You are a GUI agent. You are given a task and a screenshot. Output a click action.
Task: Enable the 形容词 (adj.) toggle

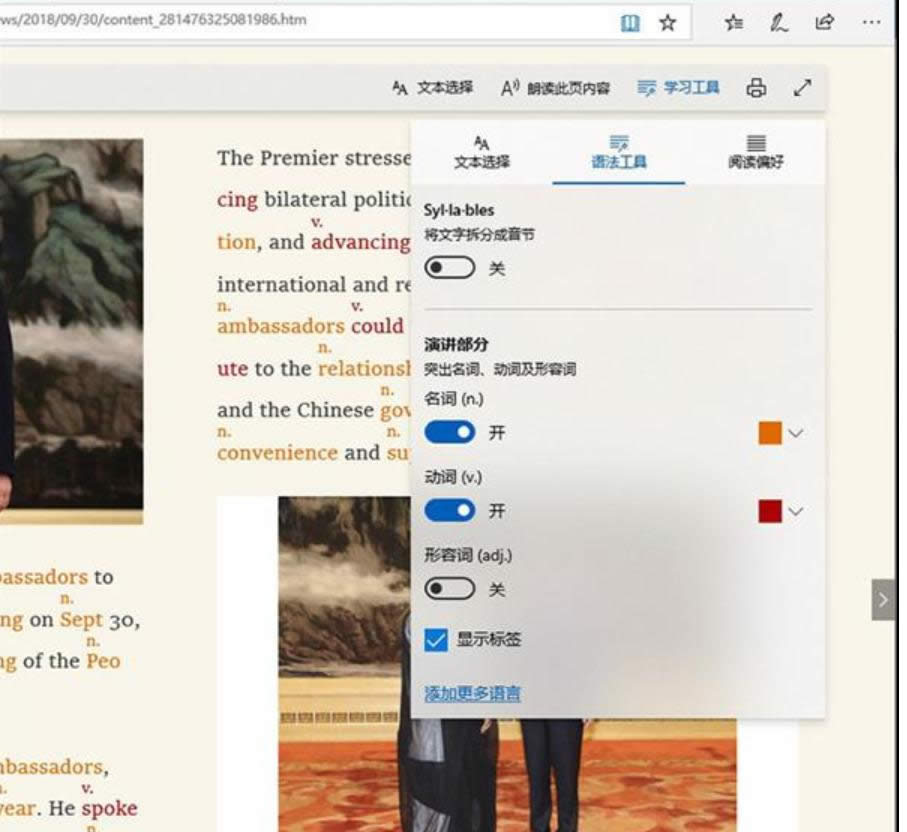(x=449, y=589)
